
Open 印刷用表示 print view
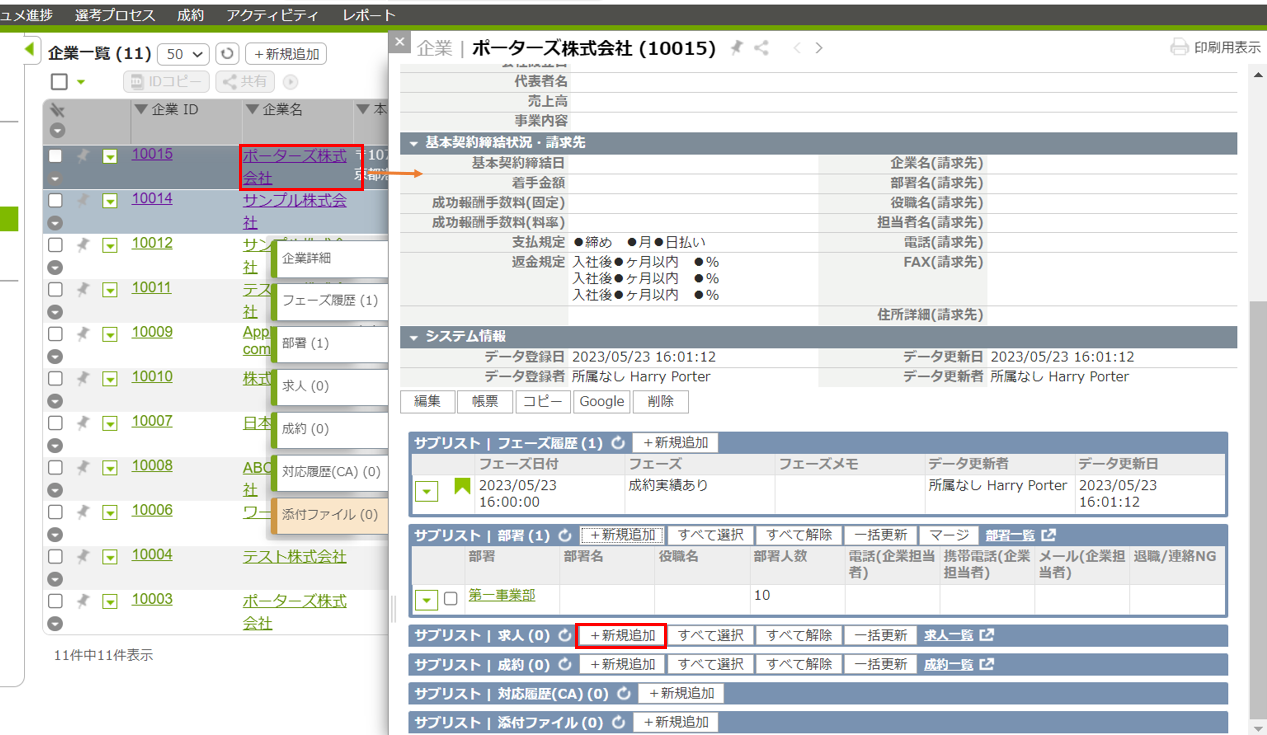pos(1215,48)
